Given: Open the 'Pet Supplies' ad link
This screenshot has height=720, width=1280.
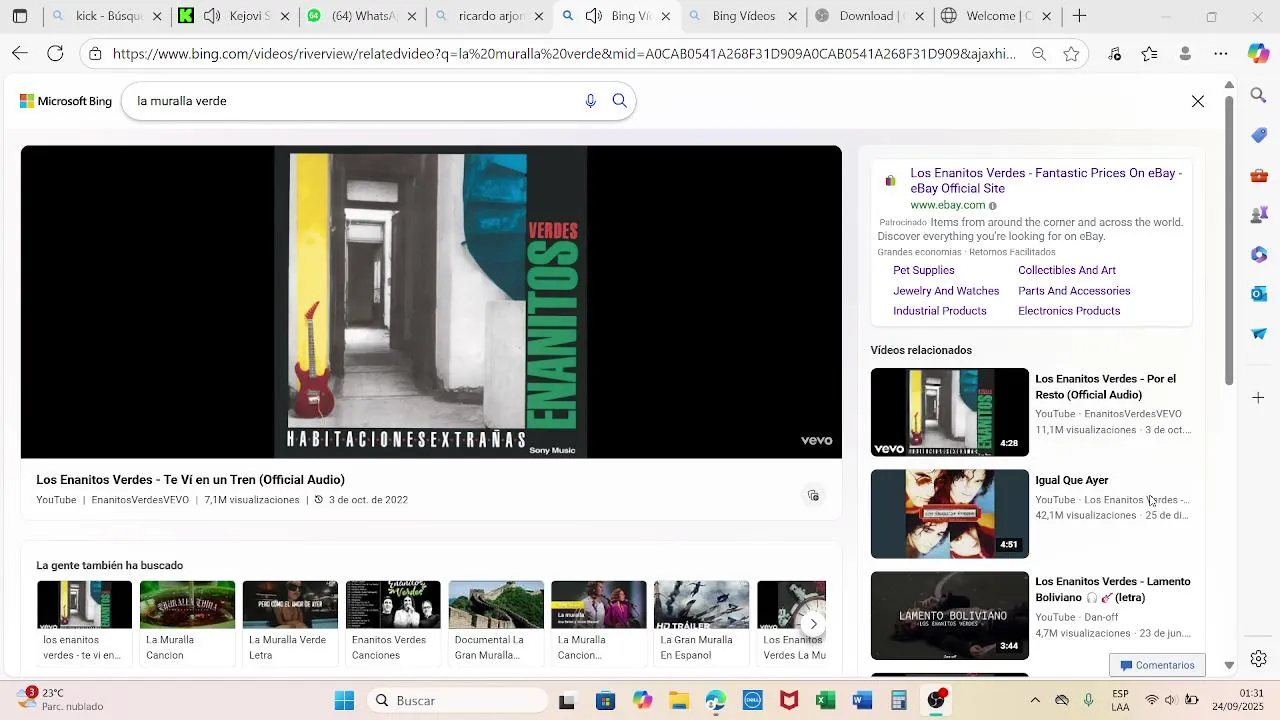Looking at the screenshot, I should (x=923, y=270).
